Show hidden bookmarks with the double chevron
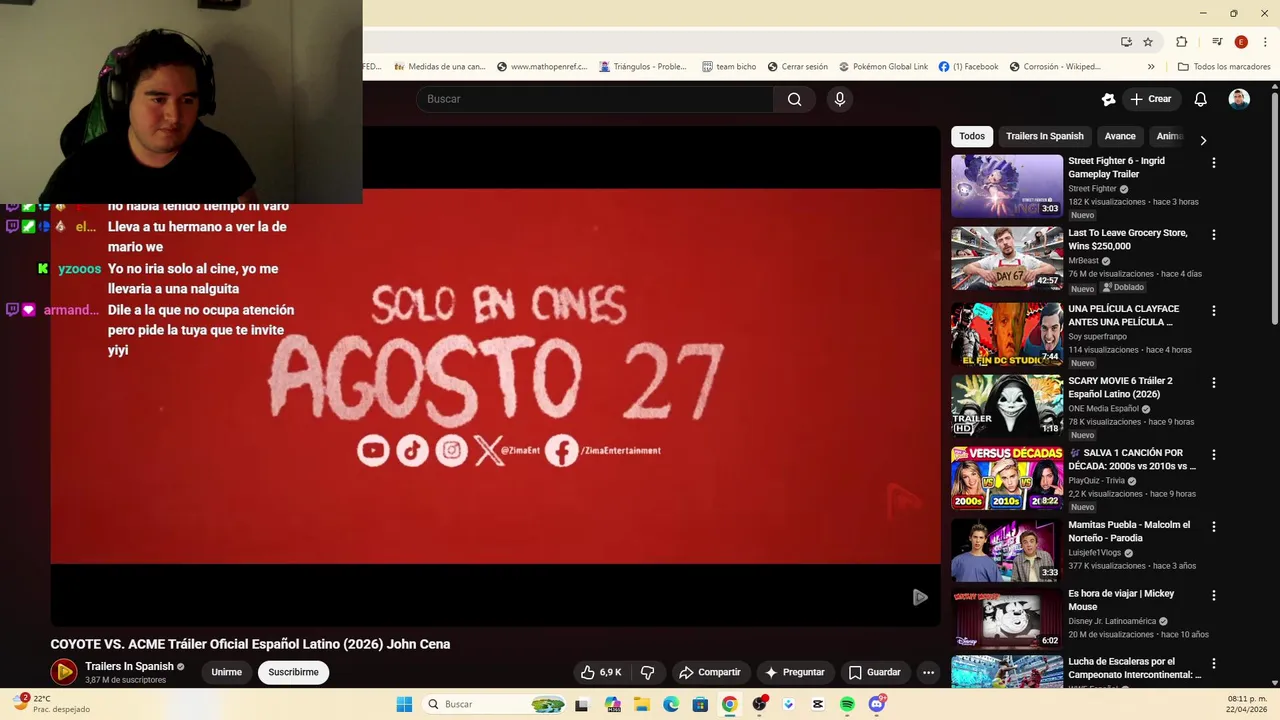Image resolution: width=1280 pixels, height=720 pixels. [1151, 67]
